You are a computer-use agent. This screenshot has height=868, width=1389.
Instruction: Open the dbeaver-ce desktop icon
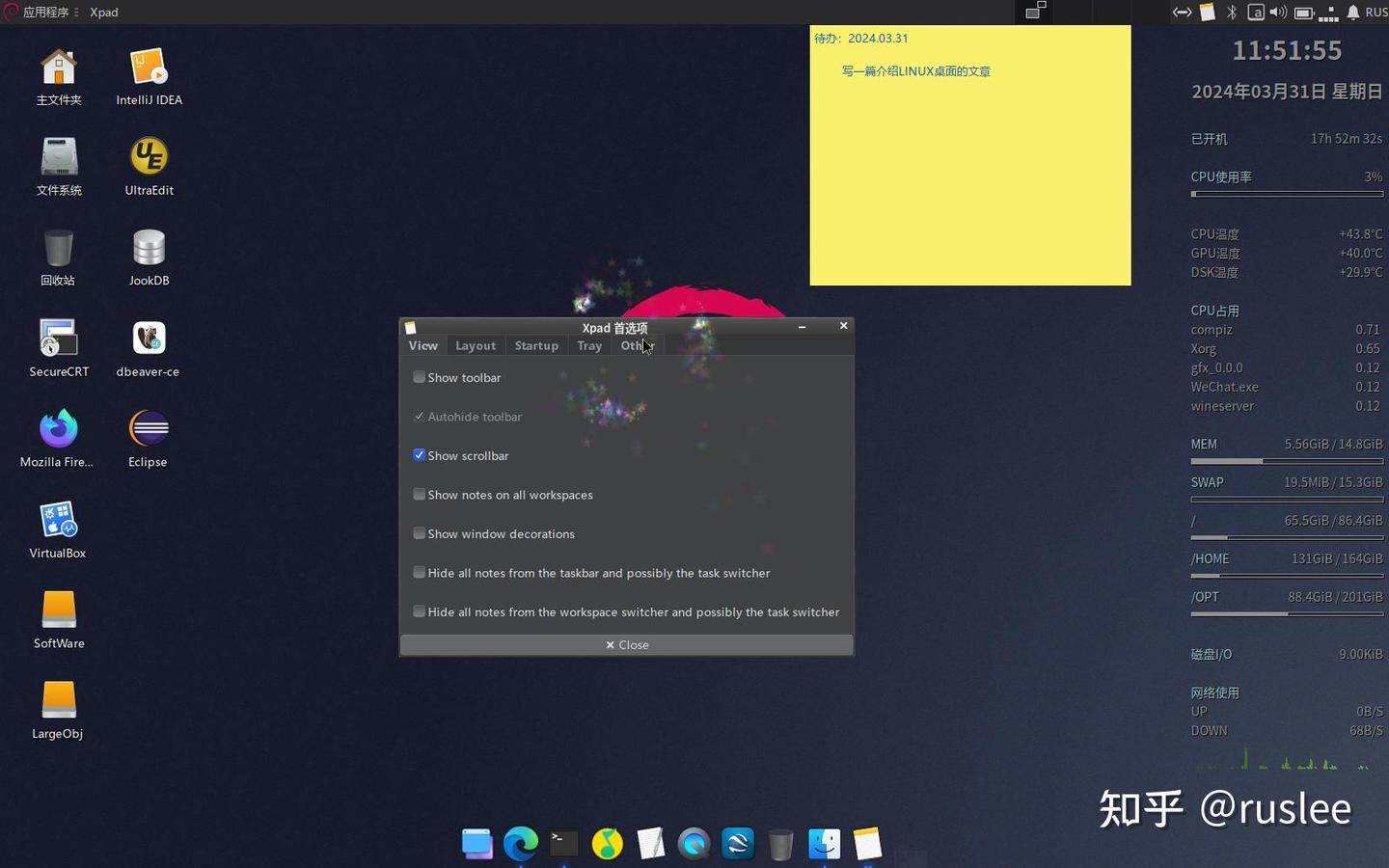[x=148, y=339]
